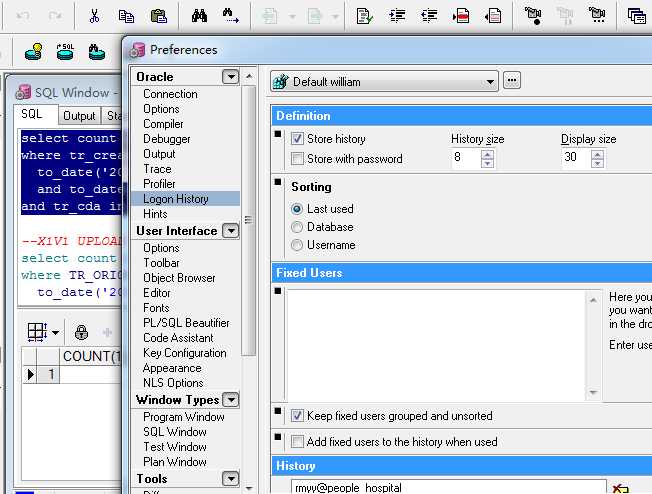
Task: Click the record macro camera icon
Action: pyautogui.click(x=533, y=16)
